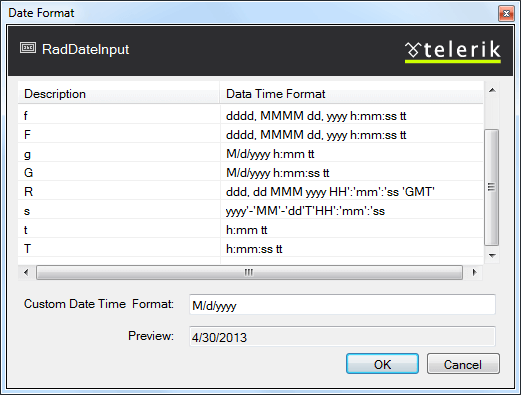The width and height of the screenshot is (521, 395).
Task: Select the uppercase 'T' description row
Action: coord(250,249)
